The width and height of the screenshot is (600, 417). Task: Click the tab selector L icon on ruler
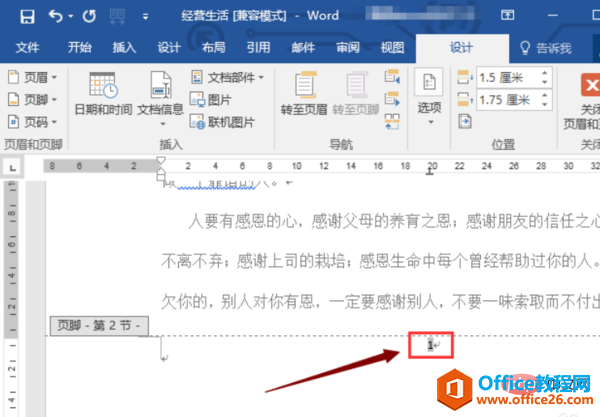[x=12, y=168]
